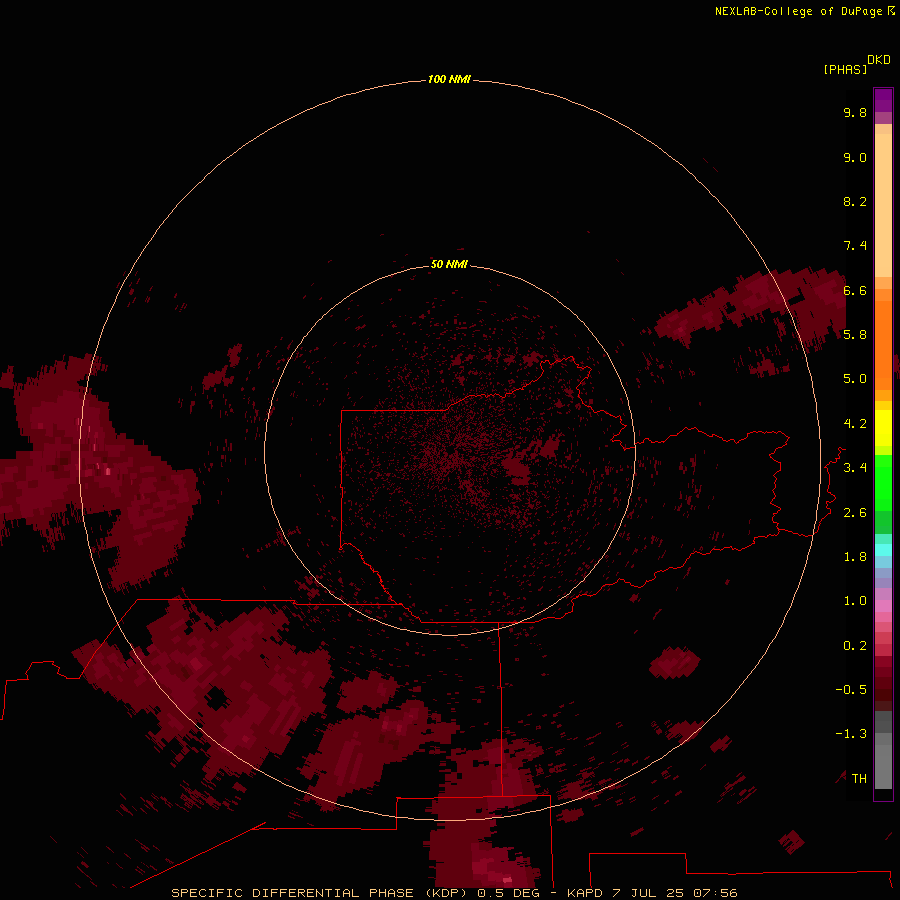Click the -1.3 scale value
Screen dimensions: 900x900
(851, 734)
